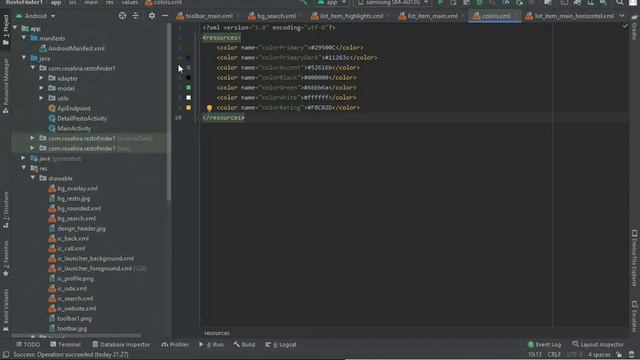Collapse the manifests folder node
The height and width of the screenshot is (360, 640).
coord(24,38)
